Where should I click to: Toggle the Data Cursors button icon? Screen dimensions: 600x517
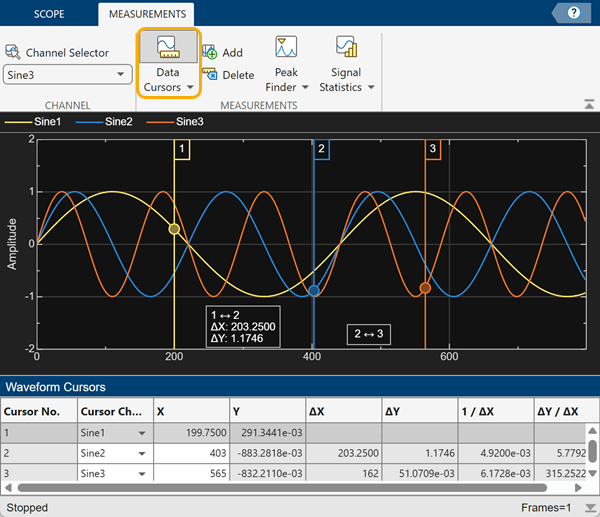pyautogui.click(x=168, y=47)
